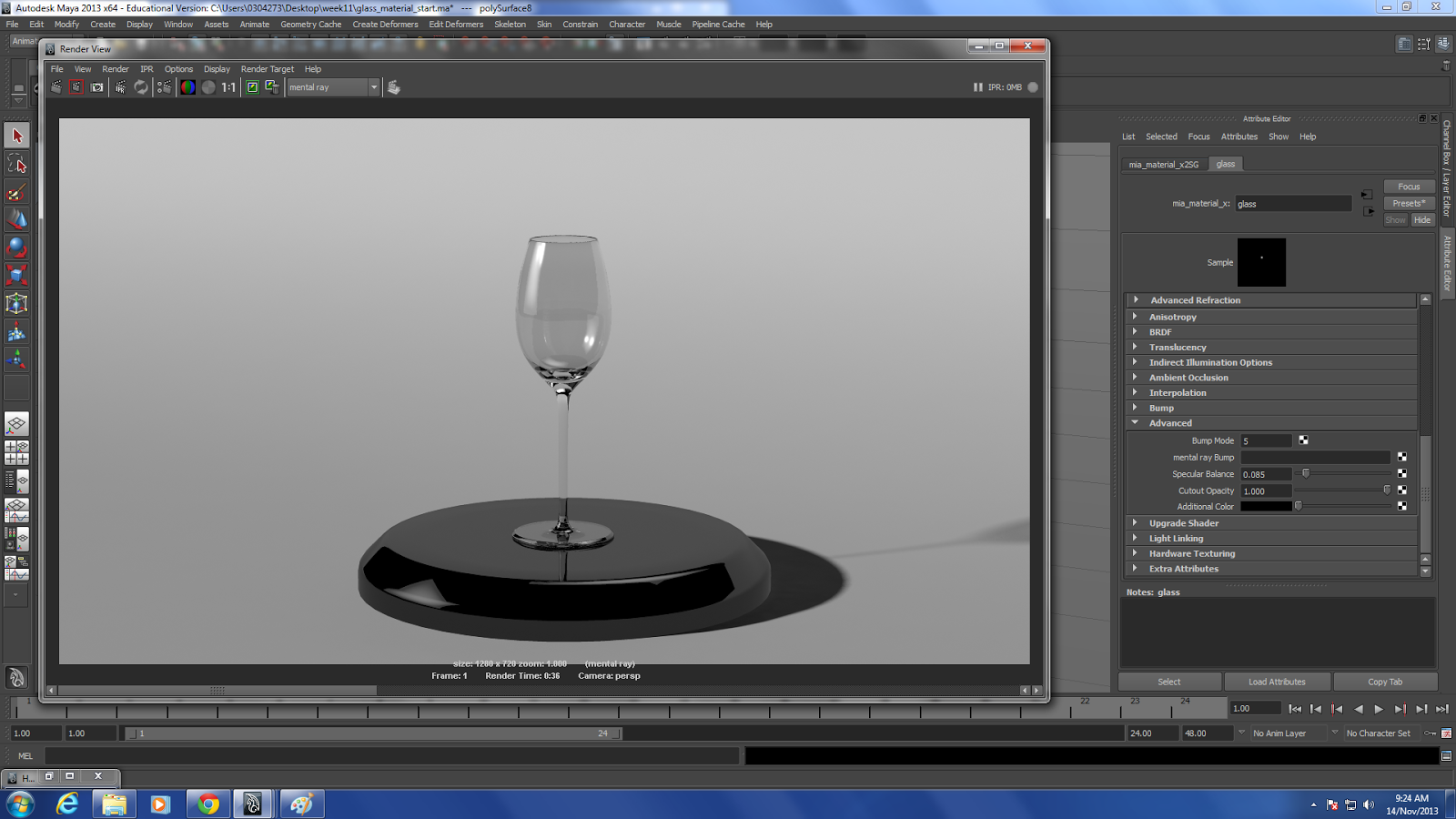
Task: Click the Load Attributes button
Action: point(1277,682)
